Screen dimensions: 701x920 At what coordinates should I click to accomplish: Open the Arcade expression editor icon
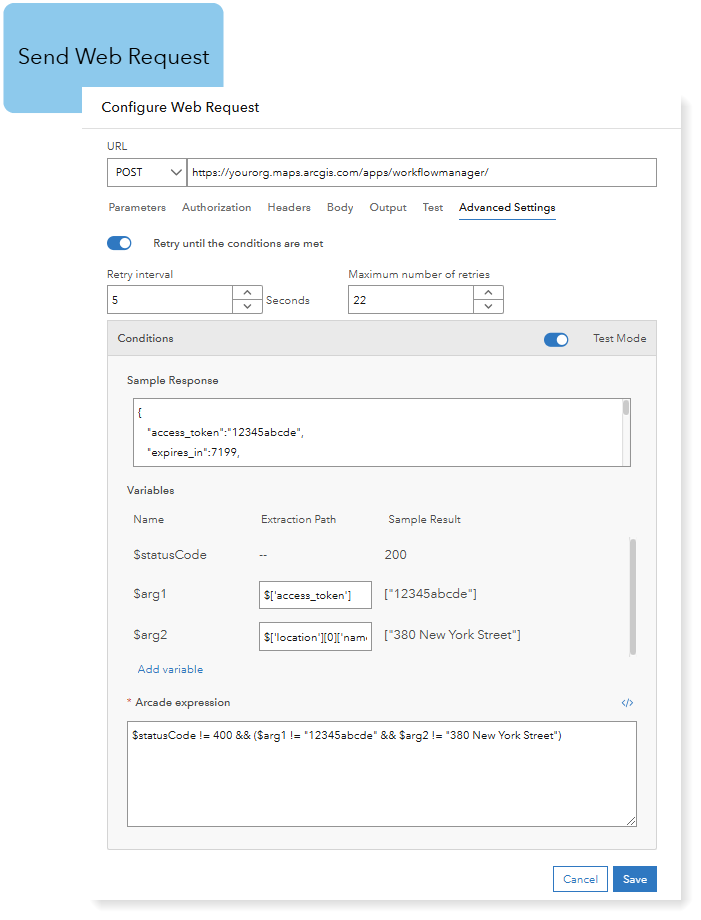627,703
